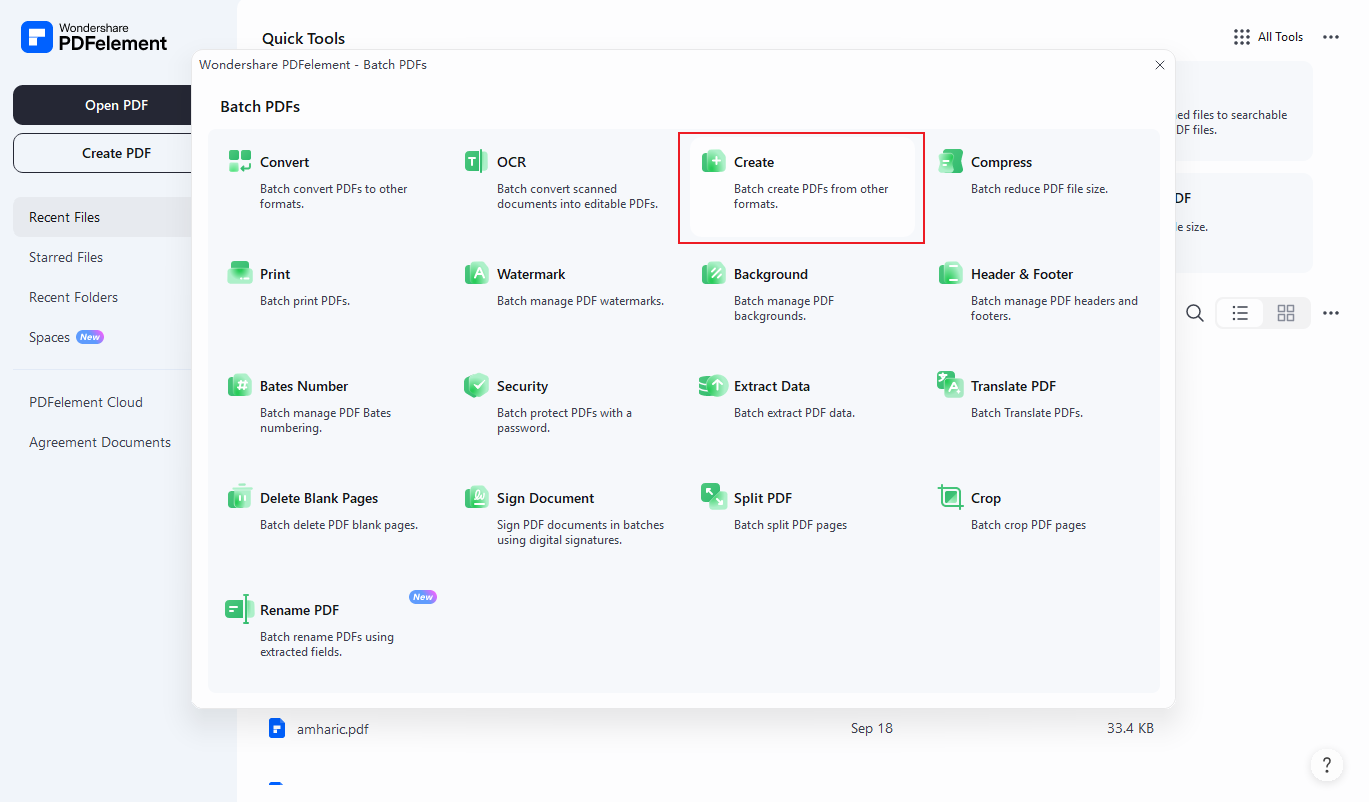Close the Batch PDFs dialog
1369x802 pixels.
[x=1160, y=65]
